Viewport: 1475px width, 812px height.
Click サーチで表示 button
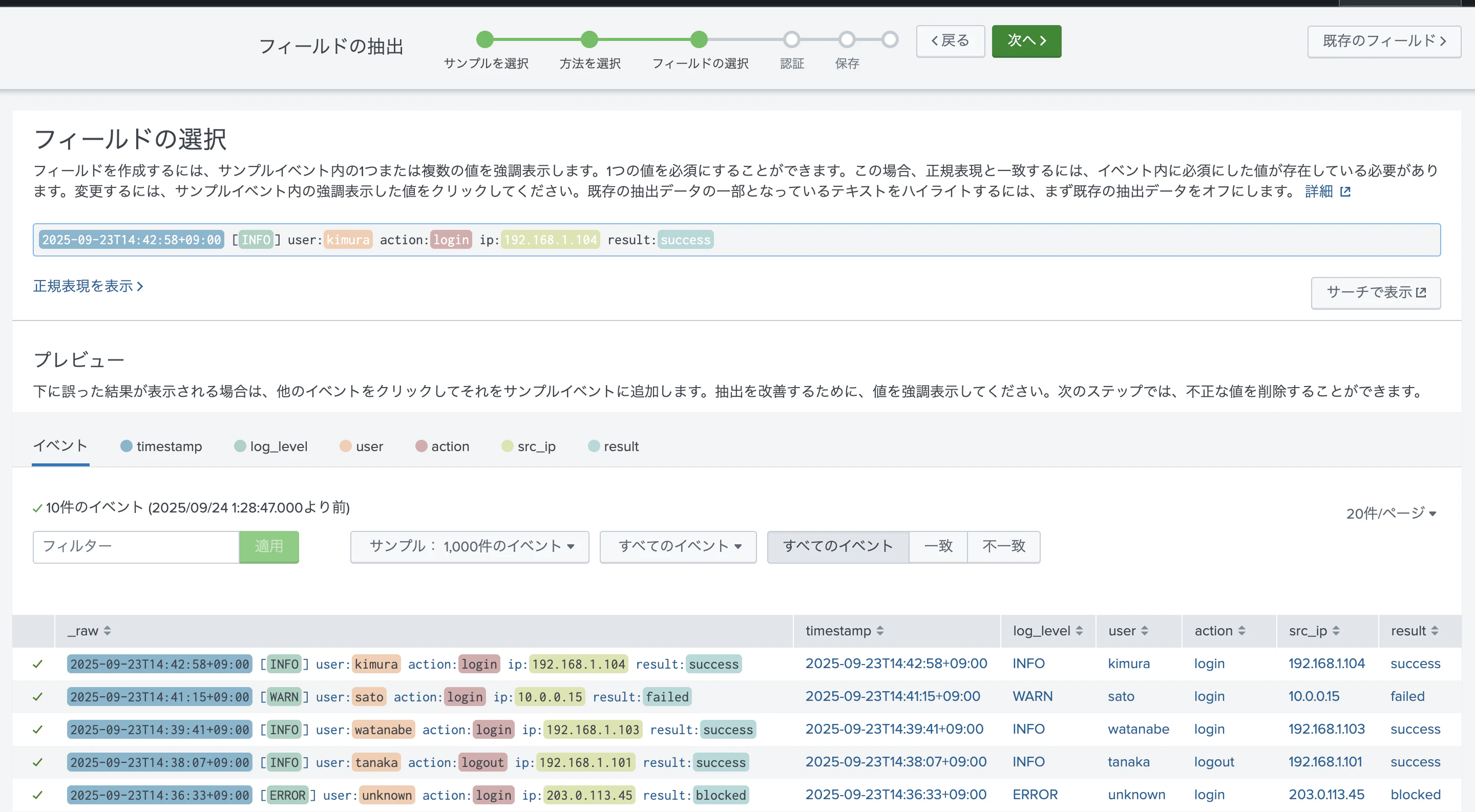1375,292
